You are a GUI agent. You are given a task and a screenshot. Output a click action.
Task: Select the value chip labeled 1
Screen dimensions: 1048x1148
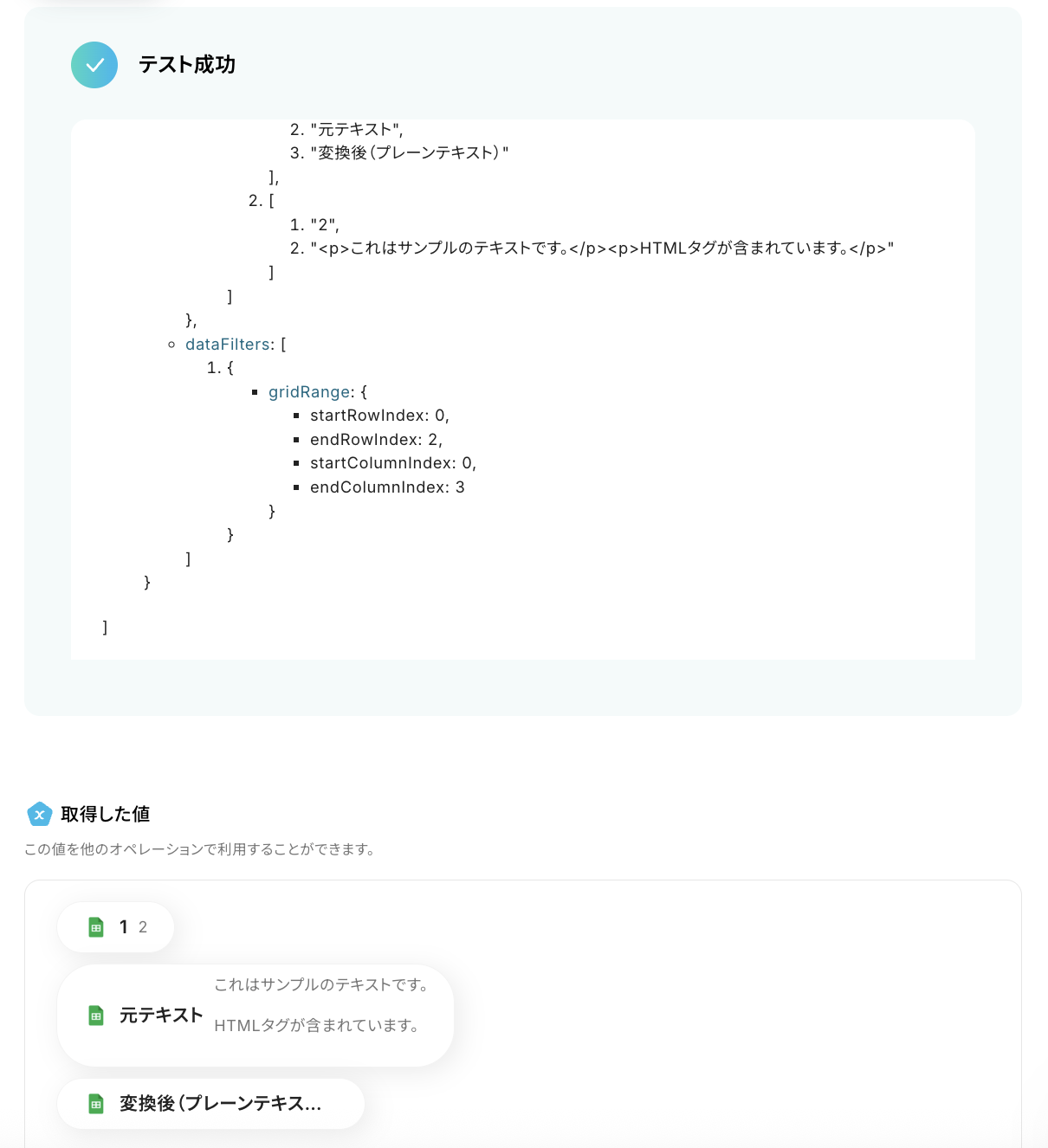click(x=116, y=927)
